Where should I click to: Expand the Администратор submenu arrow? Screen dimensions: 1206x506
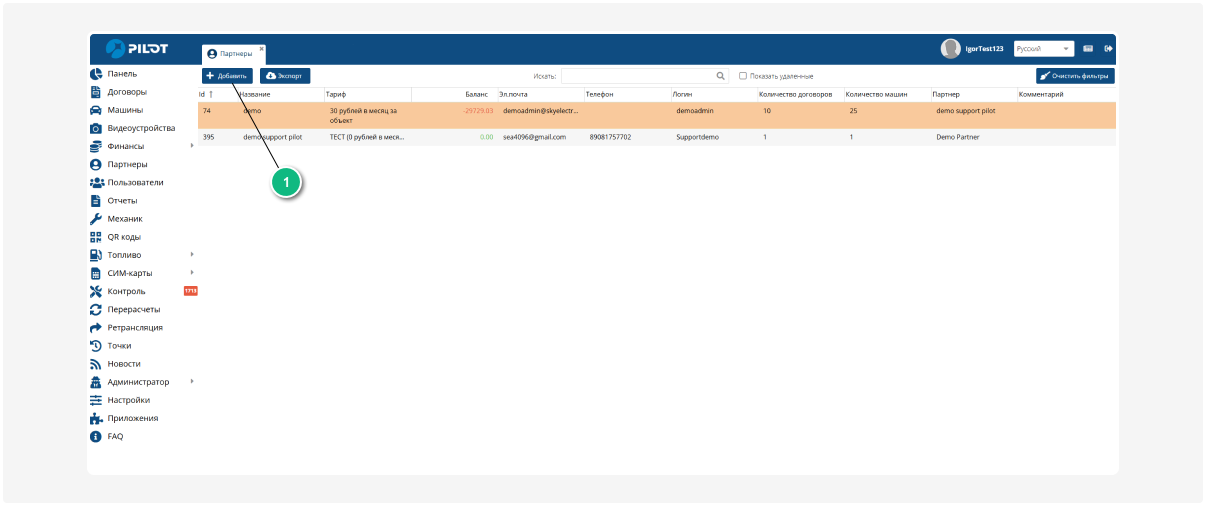[191, 381]
